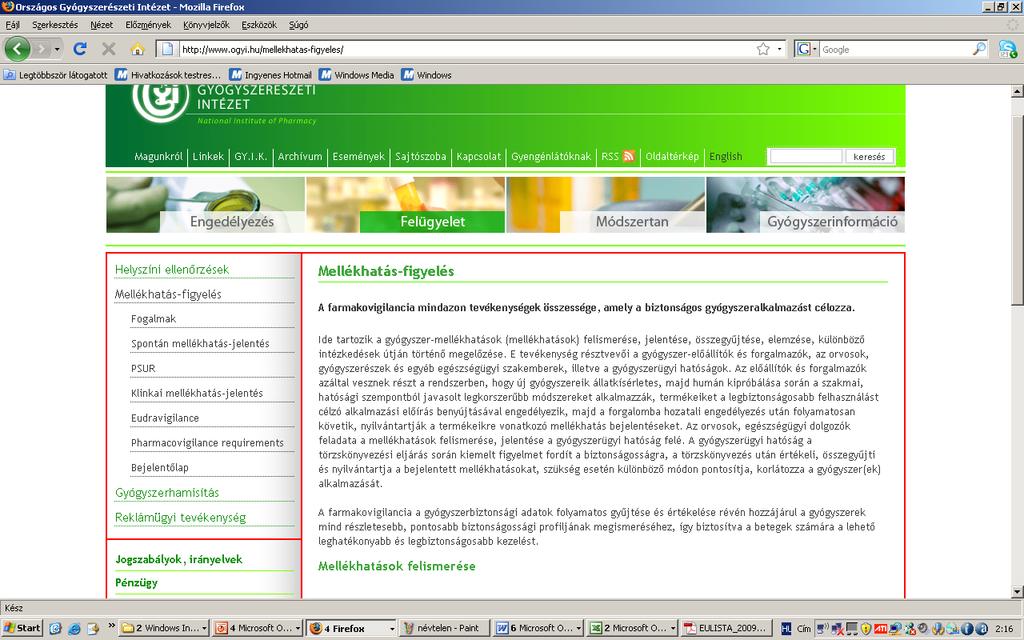Click the page scrollbar up arrow
The image size is (1024, 640).
[x=1017, y=91]
